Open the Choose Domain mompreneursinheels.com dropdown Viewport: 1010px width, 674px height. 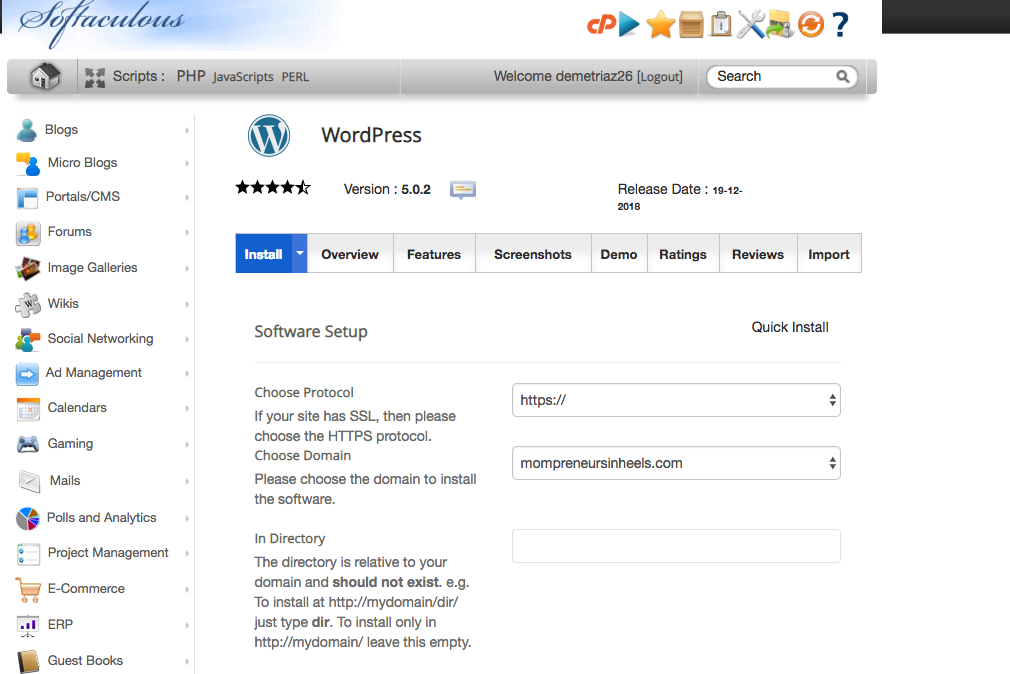[x=676, y=463]
